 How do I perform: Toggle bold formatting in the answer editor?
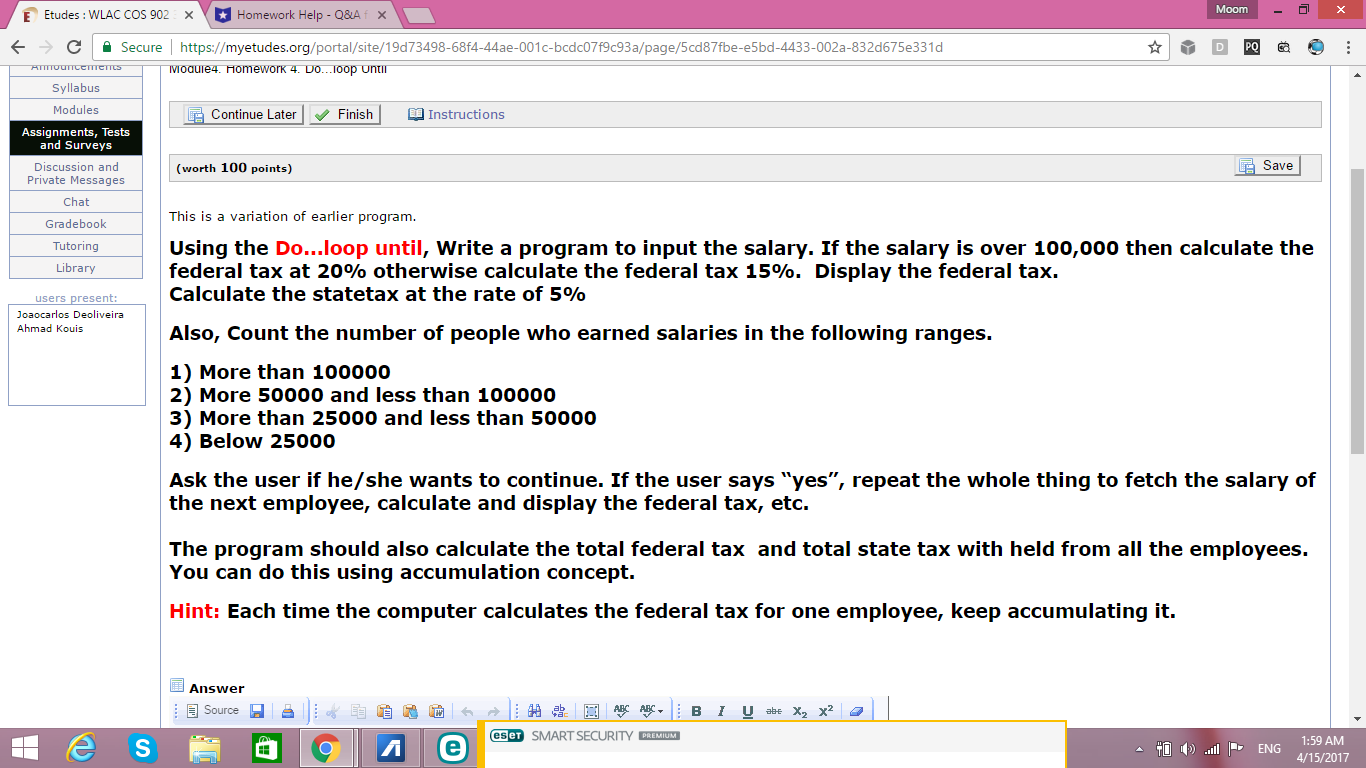click(x=696, y=711)
